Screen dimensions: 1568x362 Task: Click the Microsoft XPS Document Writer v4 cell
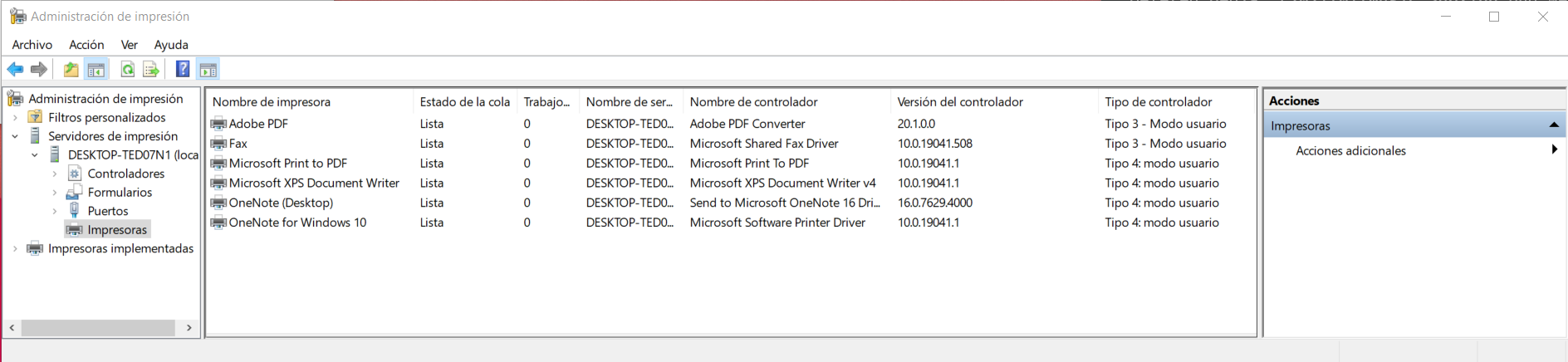click(782, 183)
